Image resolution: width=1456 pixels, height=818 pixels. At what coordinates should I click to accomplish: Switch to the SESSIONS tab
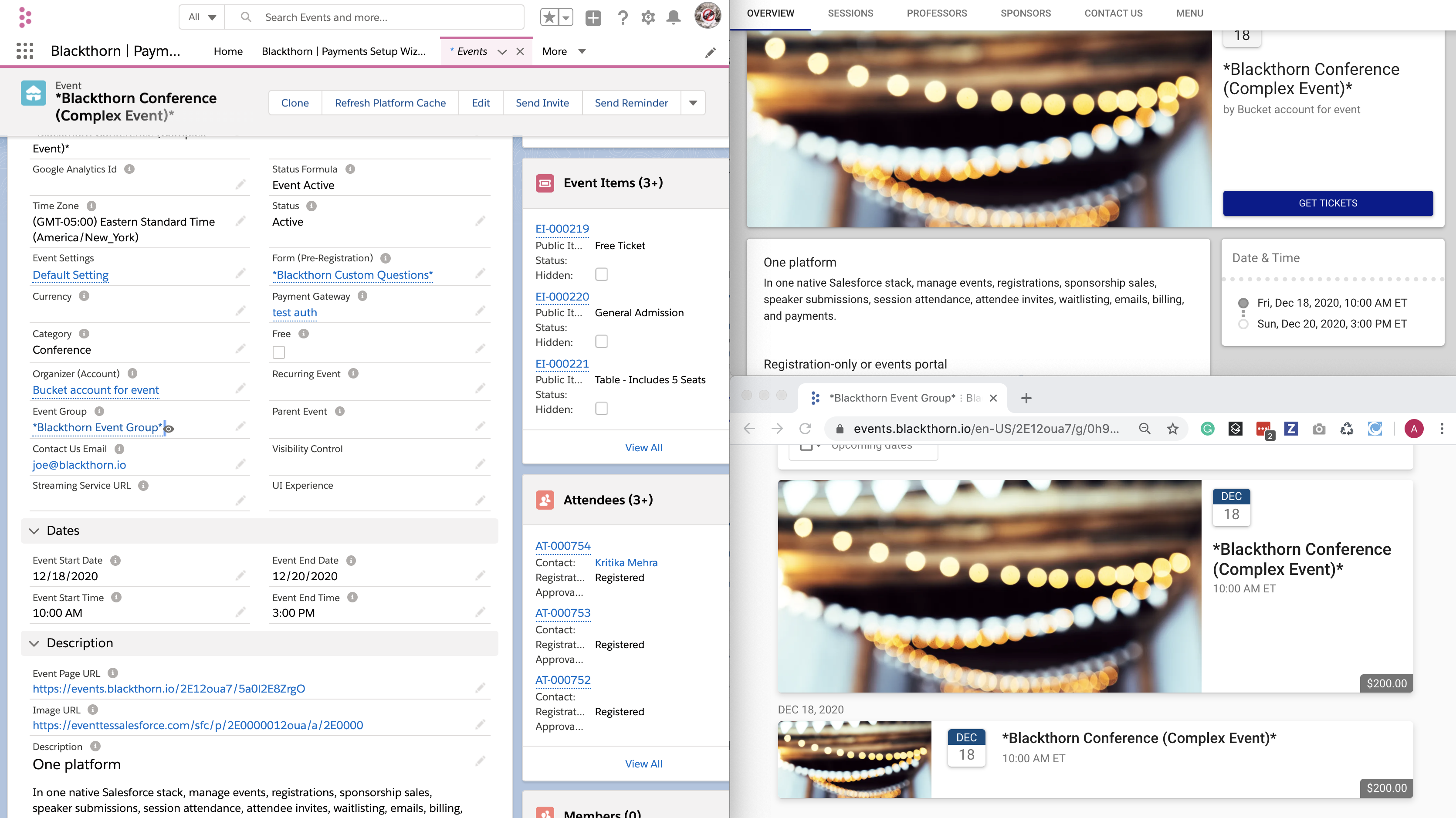(x=850, y=13)
